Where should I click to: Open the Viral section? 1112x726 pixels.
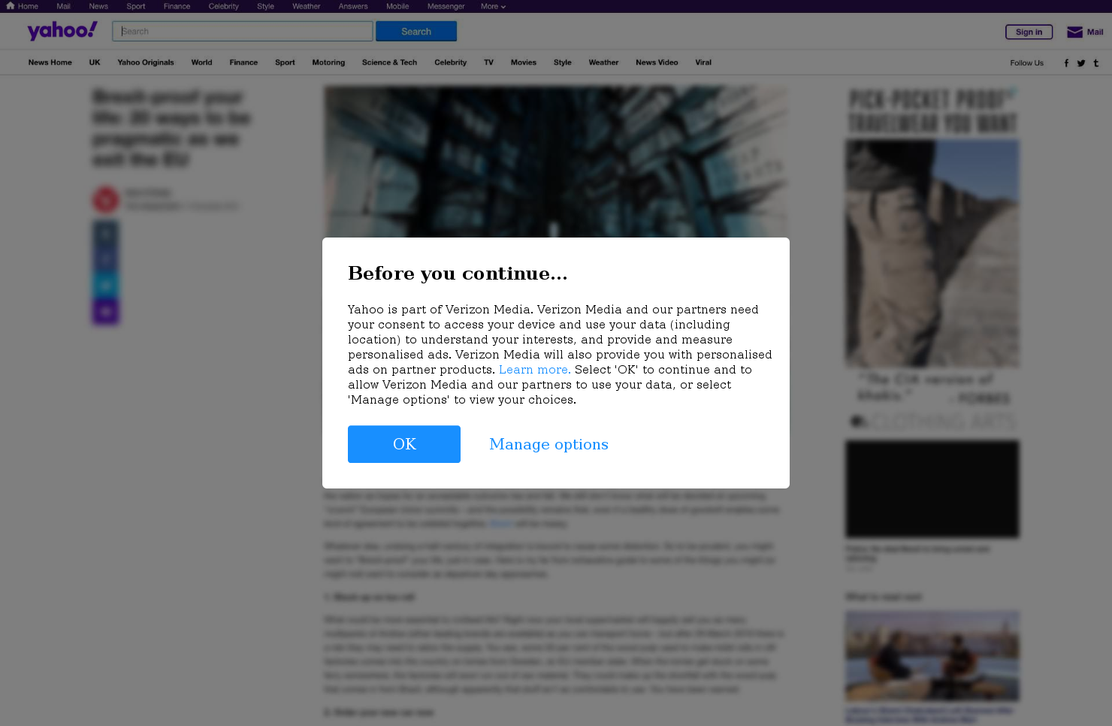click(x=703, y=62)
